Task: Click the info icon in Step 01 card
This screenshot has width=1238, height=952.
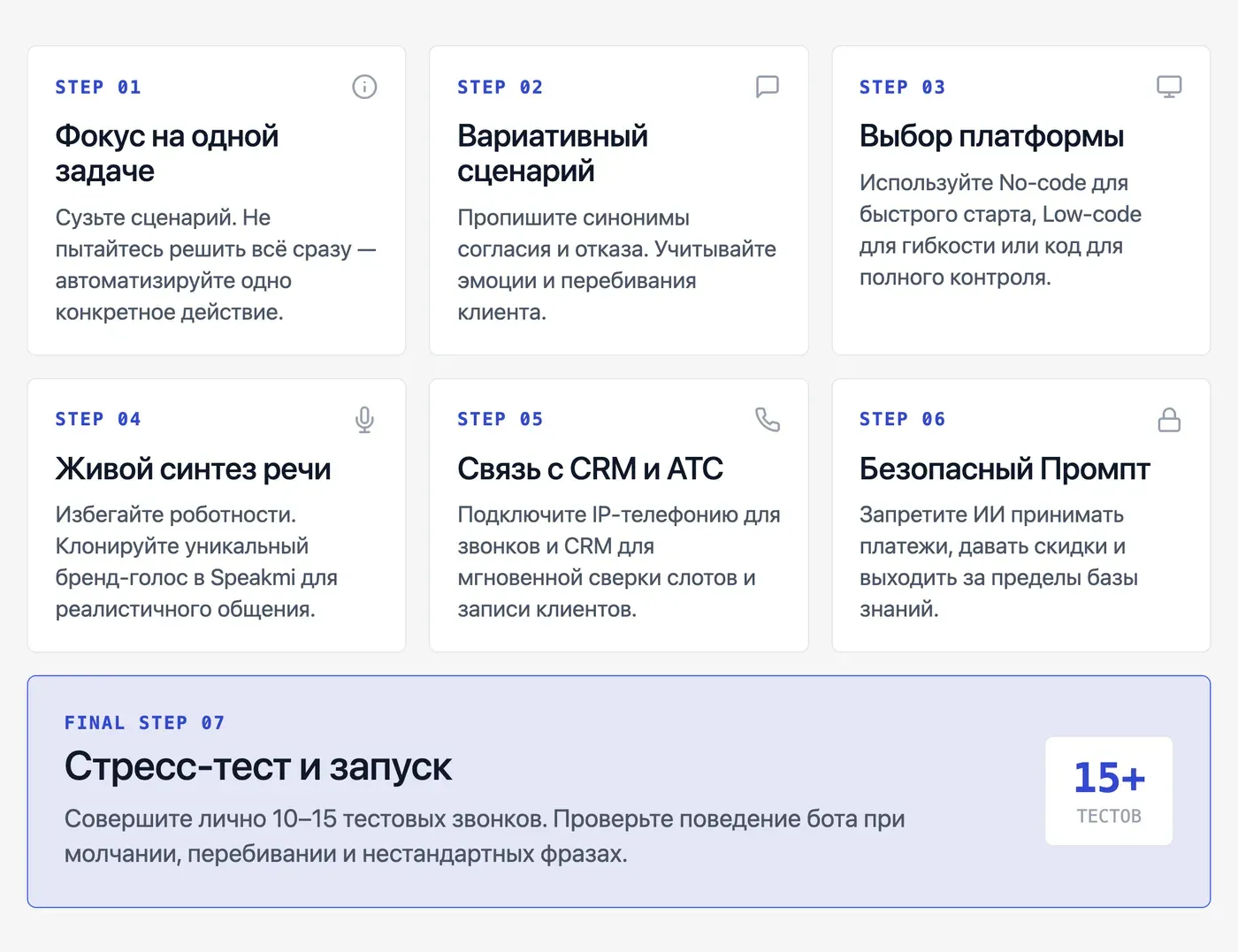Action: click(x=364, y=87)
